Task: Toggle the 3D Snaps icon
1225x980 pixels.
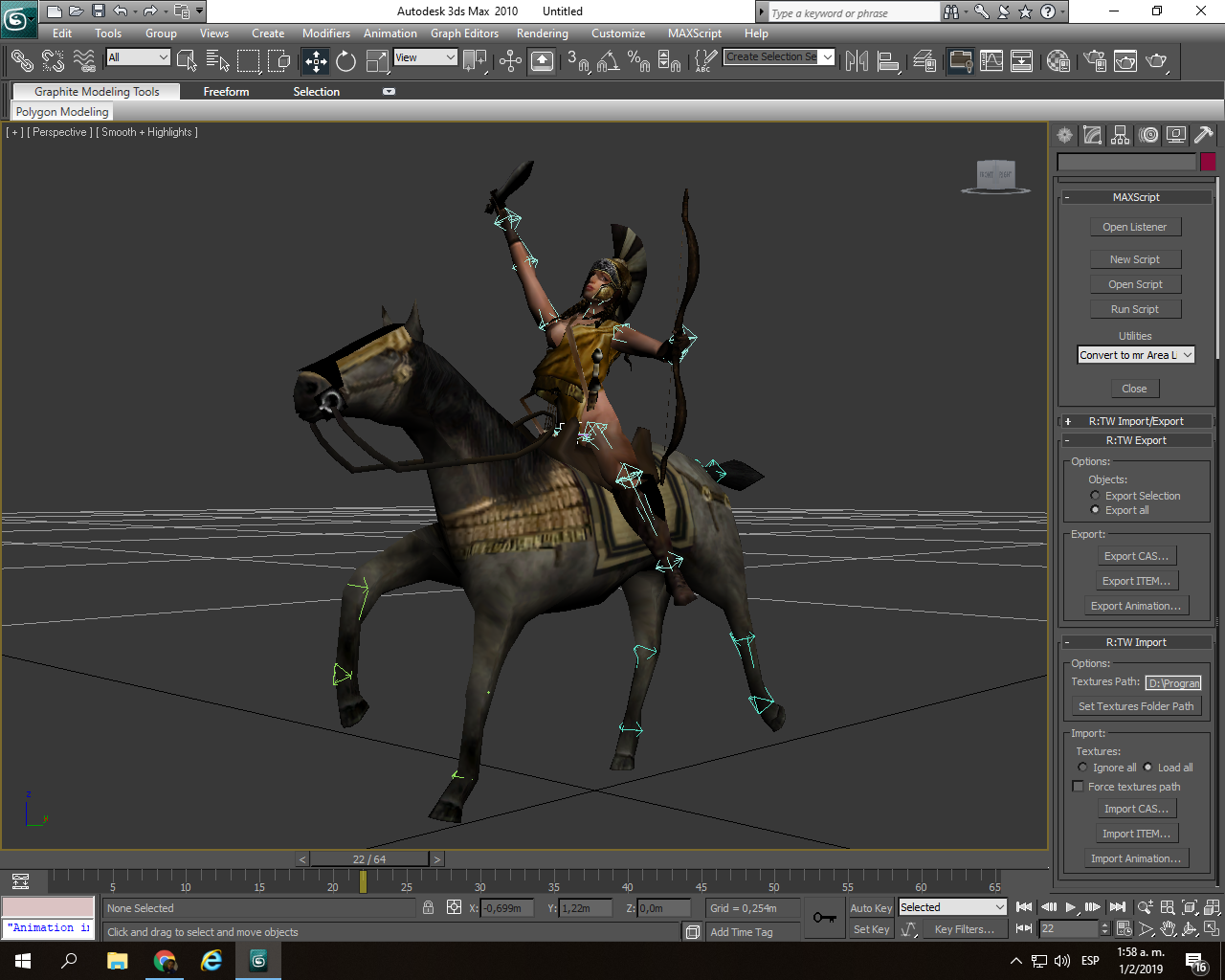Action: point(577,61)
